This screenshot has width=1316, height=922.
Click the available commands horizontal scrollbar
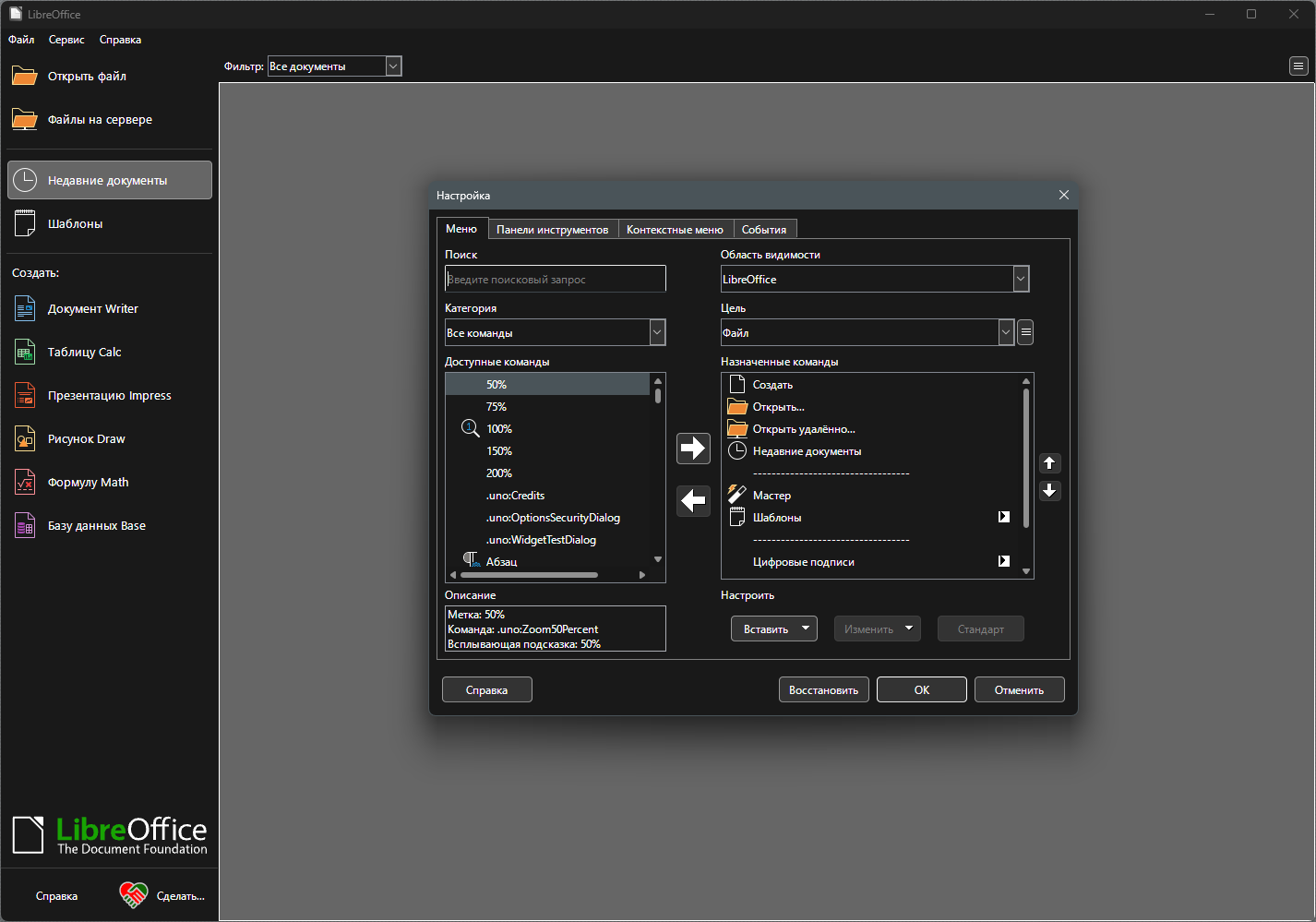[x=547, y=575]
